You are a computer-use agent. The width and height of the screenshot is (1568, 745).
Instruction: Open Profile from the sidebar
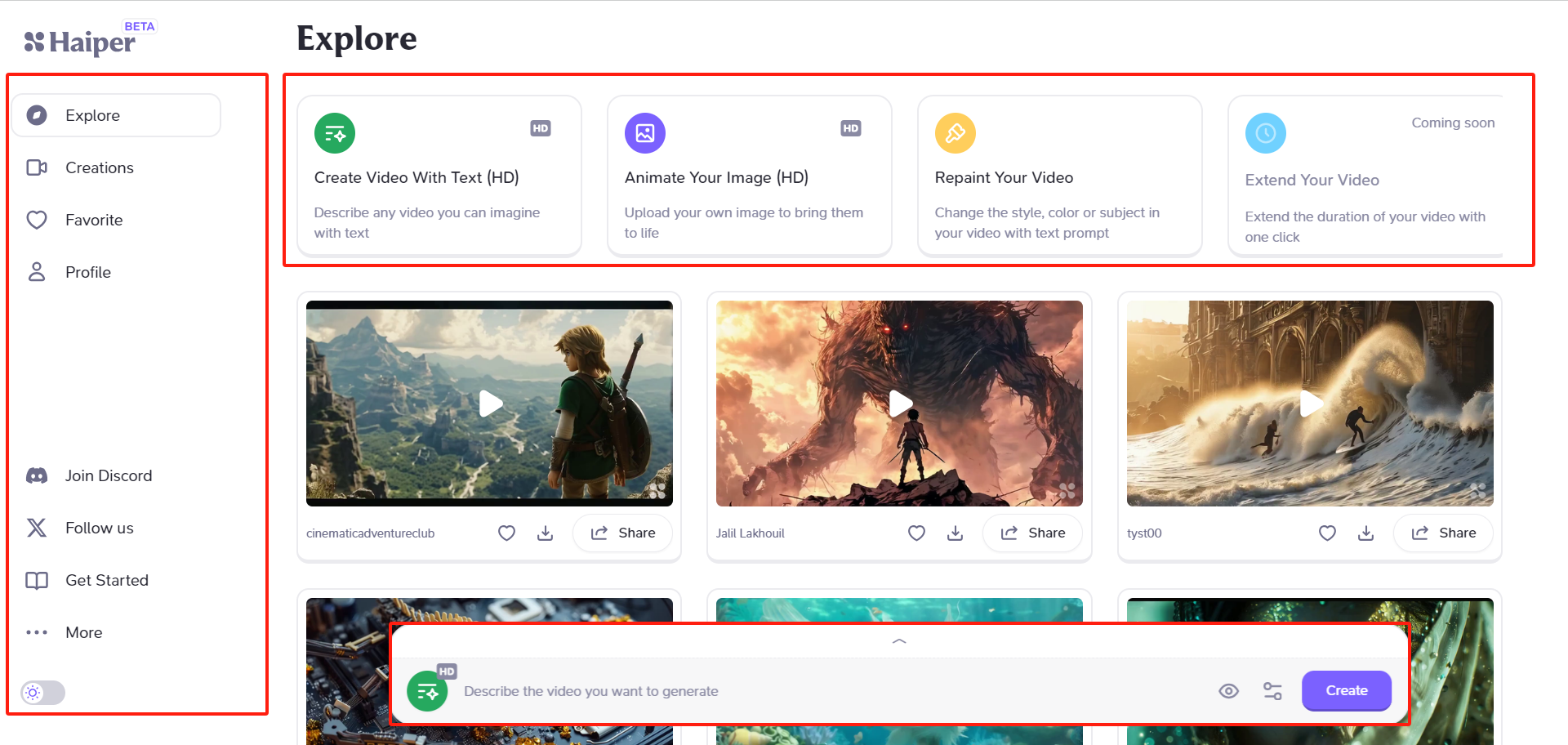click(x=87, y=272)
